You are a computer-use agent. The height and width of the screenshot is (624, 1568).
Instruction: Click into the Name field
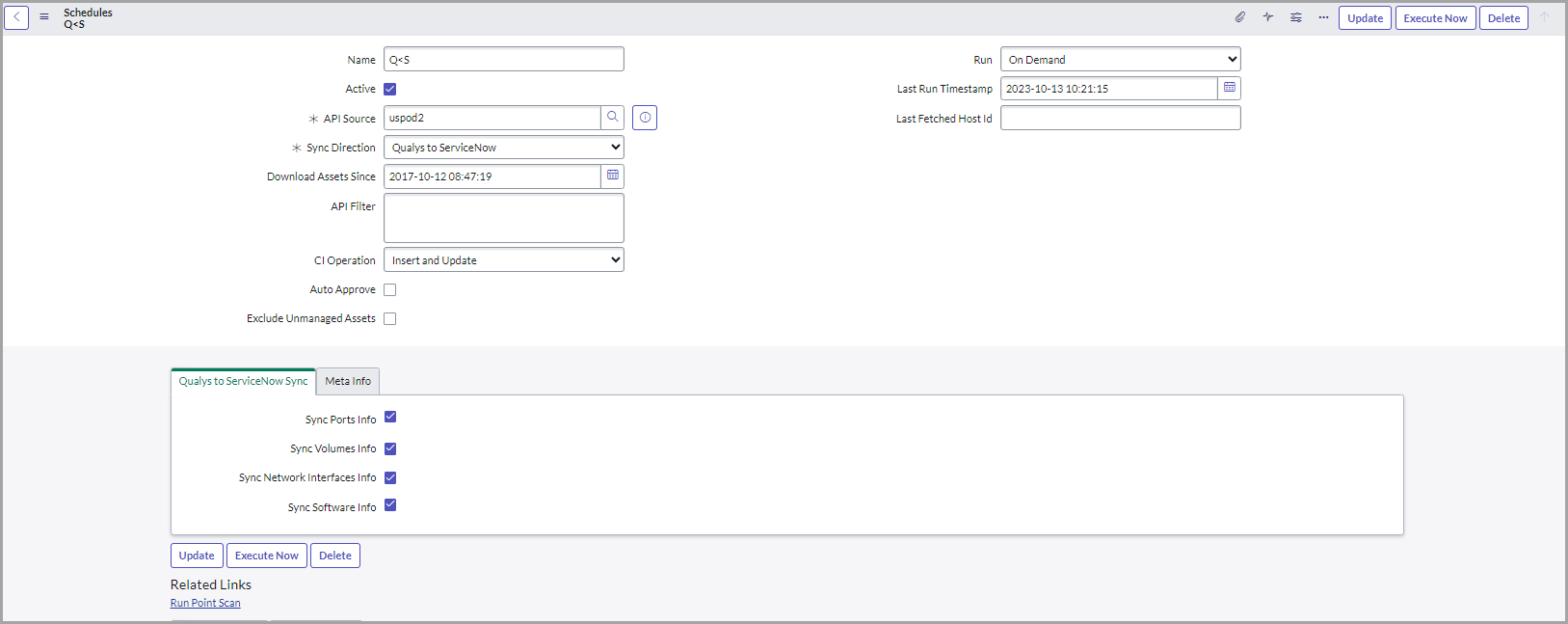(504, 60)
